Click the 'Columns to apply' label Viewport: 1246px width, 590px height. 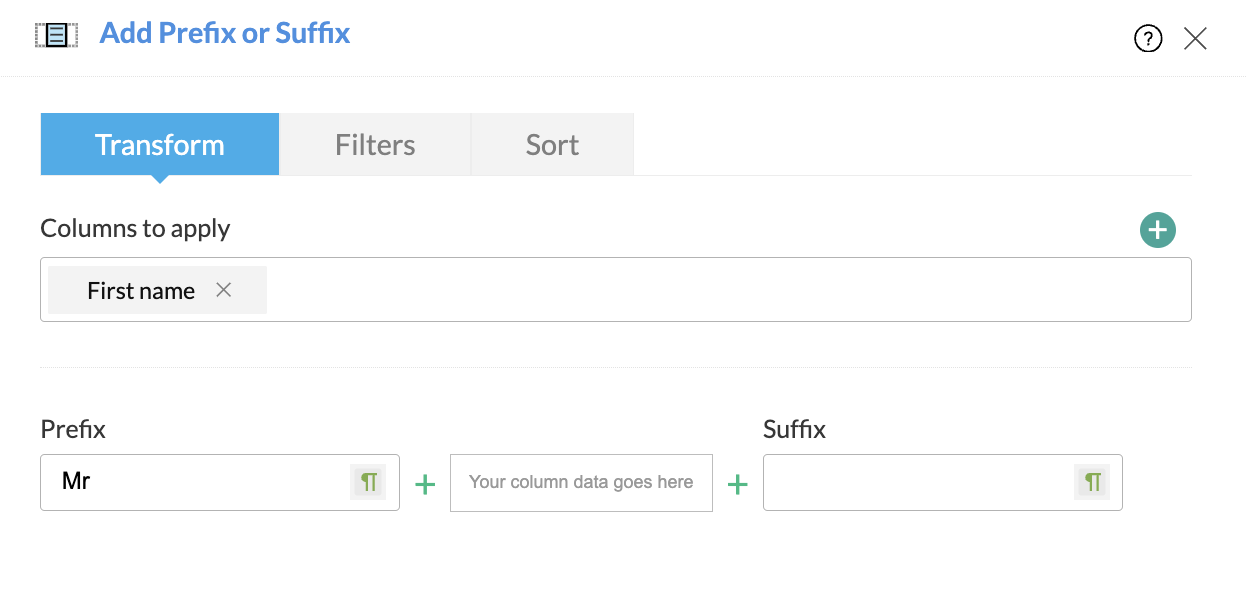point(135,228)
